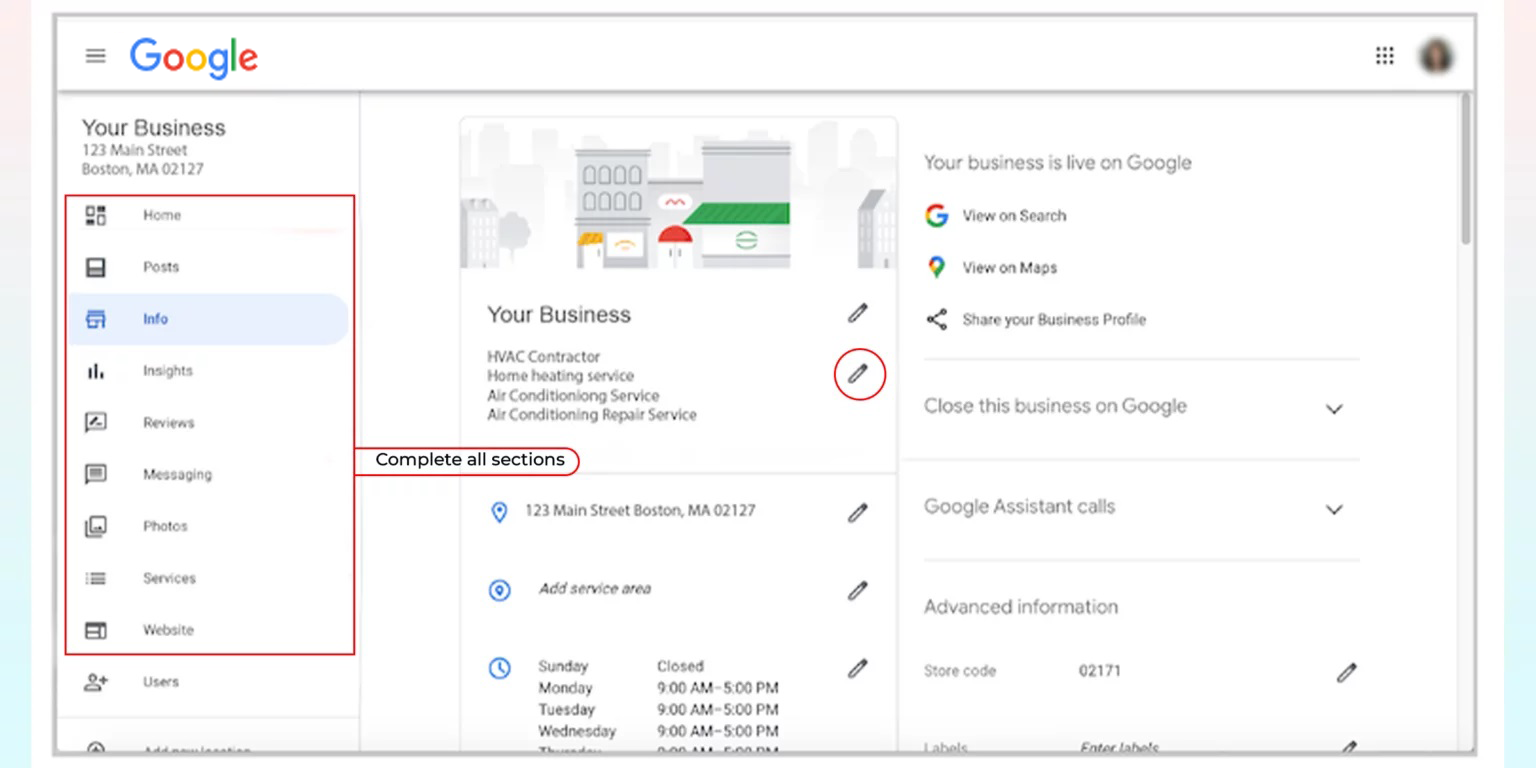This screenshot has height=768, width=1536.
Task: Click the 123 Main Street Boston address text
Action: [x=640, y=510]
